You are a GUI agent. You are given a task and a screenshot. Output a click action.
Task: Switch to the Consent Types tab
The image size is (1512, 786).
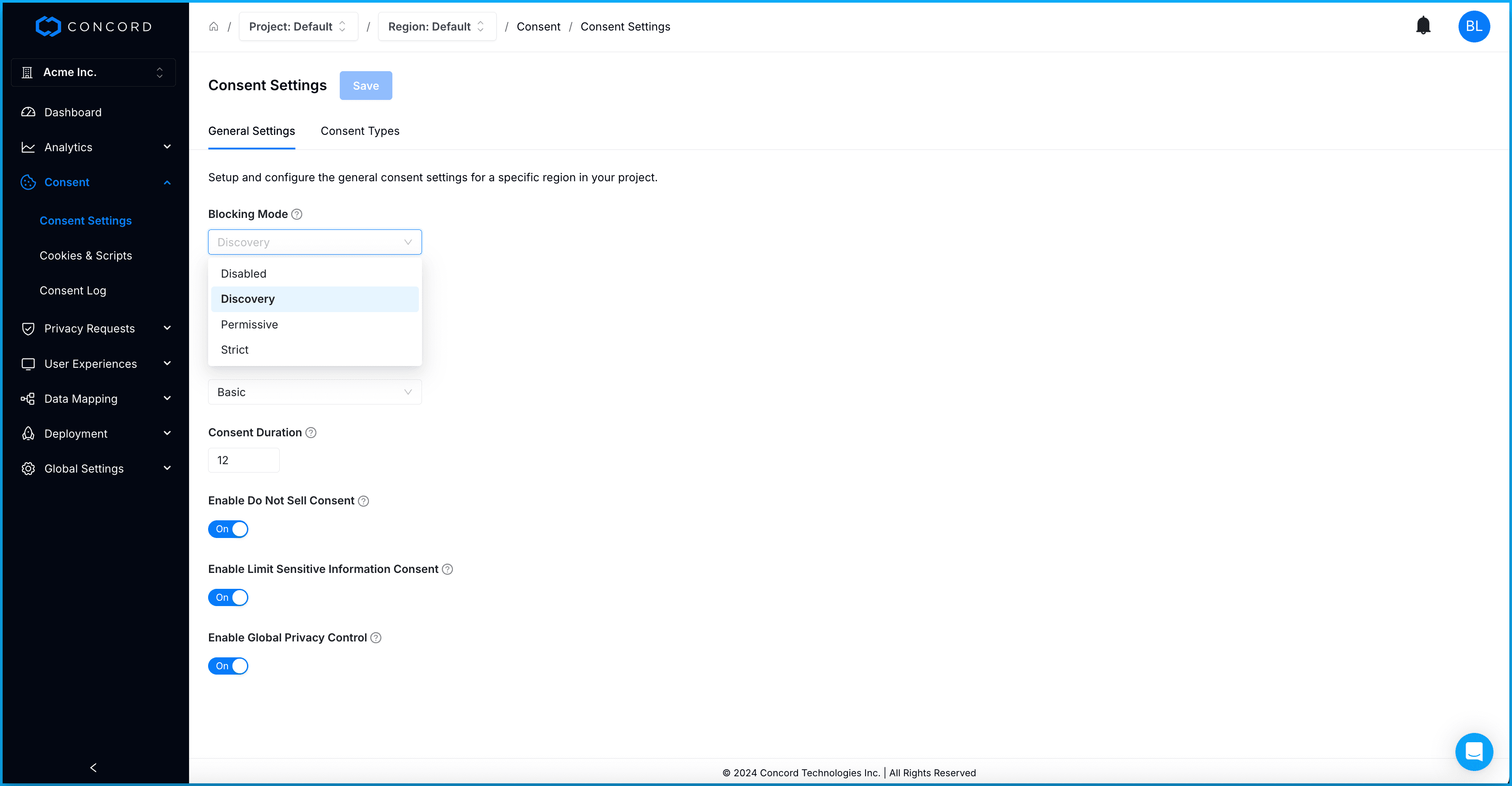coord(360,131)
